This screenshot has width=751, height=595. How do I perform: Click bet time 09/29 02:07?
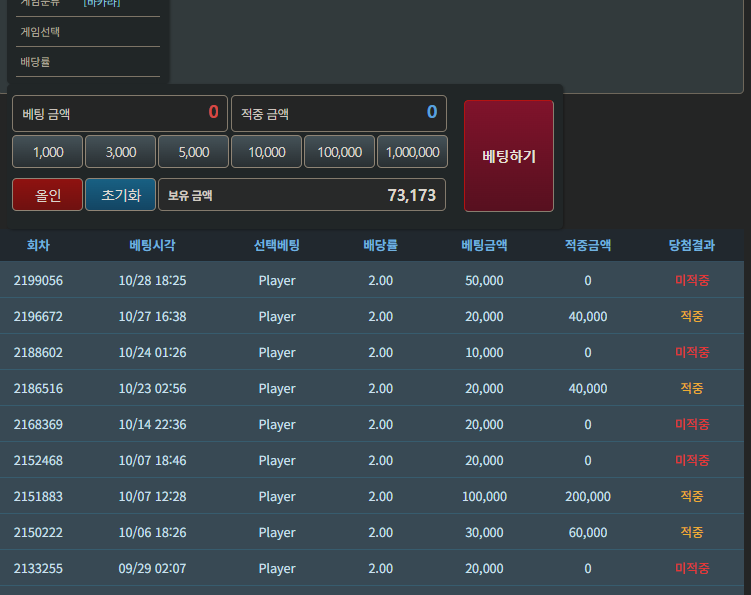pos(152,568)
